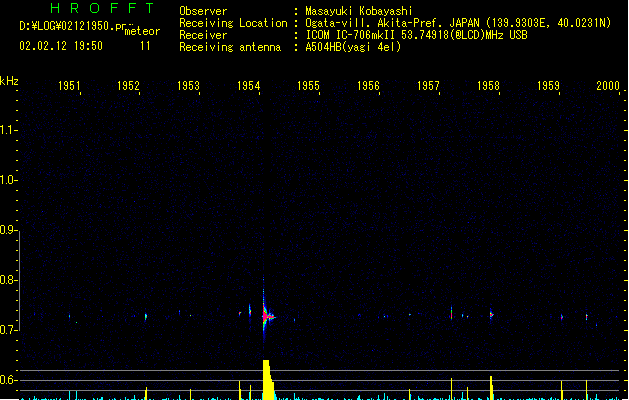Click the Receiving Location label

point(233,23)
